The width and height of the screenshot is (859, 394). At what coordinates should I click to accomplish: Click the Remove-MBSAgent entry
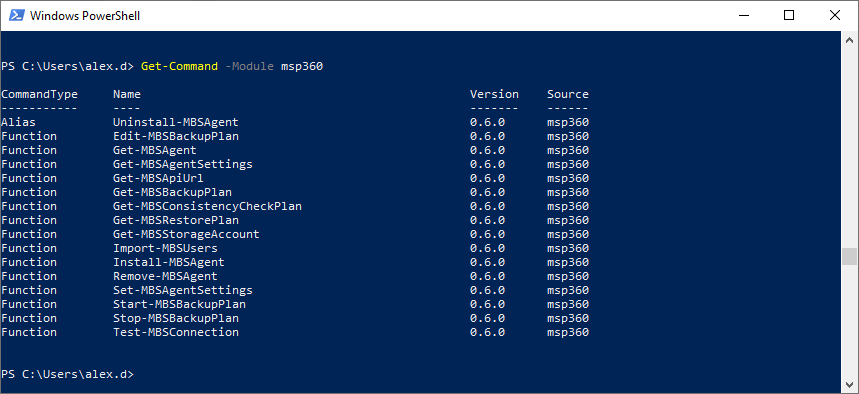(x=165, y=276)
